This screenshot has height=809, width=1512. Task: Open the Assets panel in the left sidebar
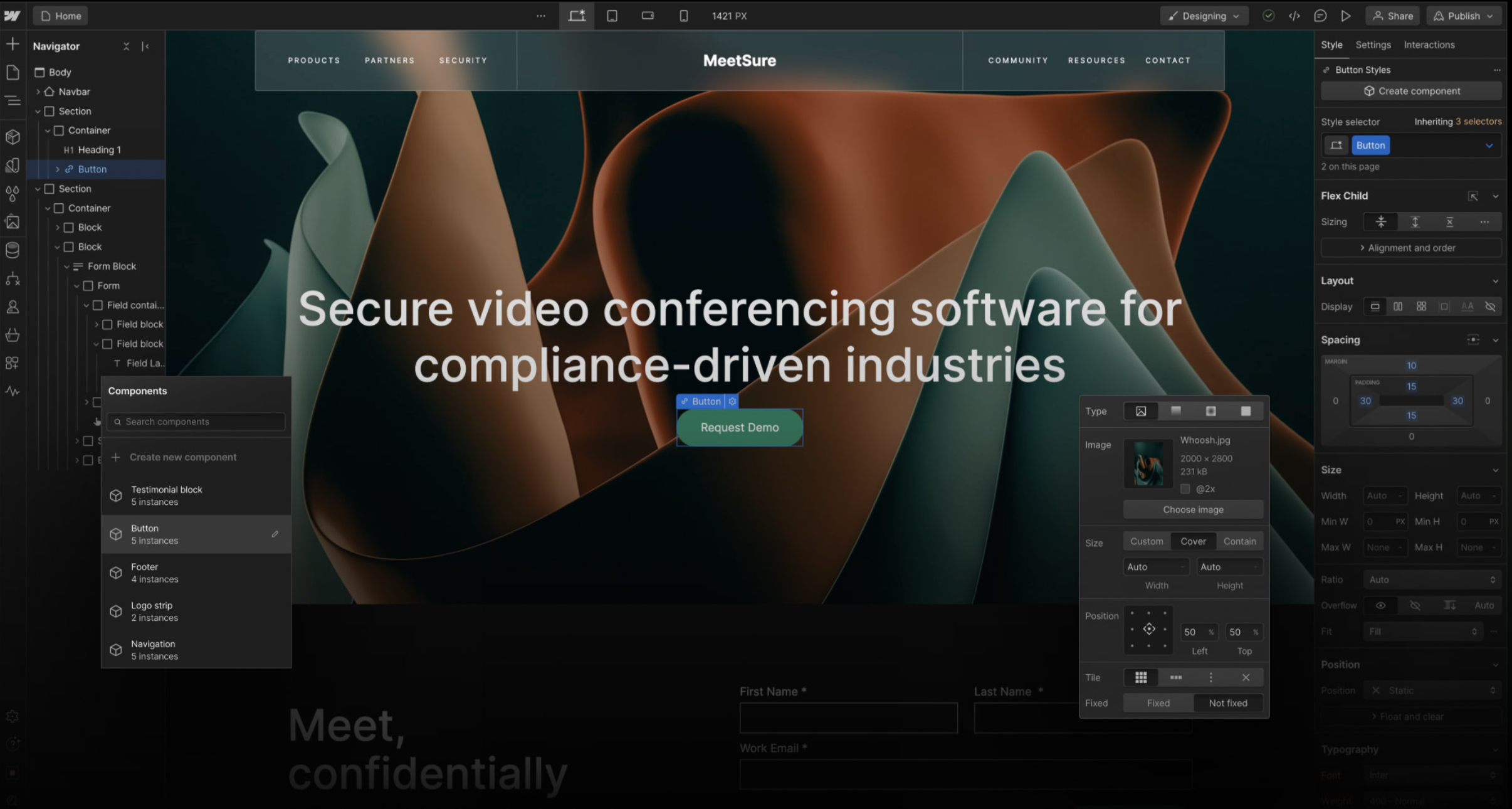pyautogui.click(x=13, y=221)
